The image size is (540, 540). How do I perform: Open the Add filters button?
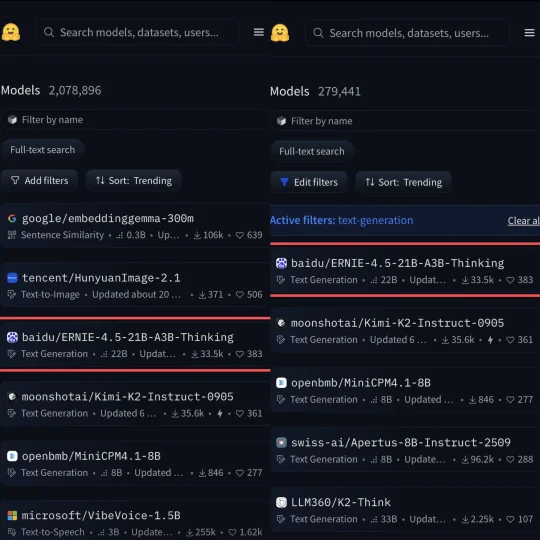[39, 180]
